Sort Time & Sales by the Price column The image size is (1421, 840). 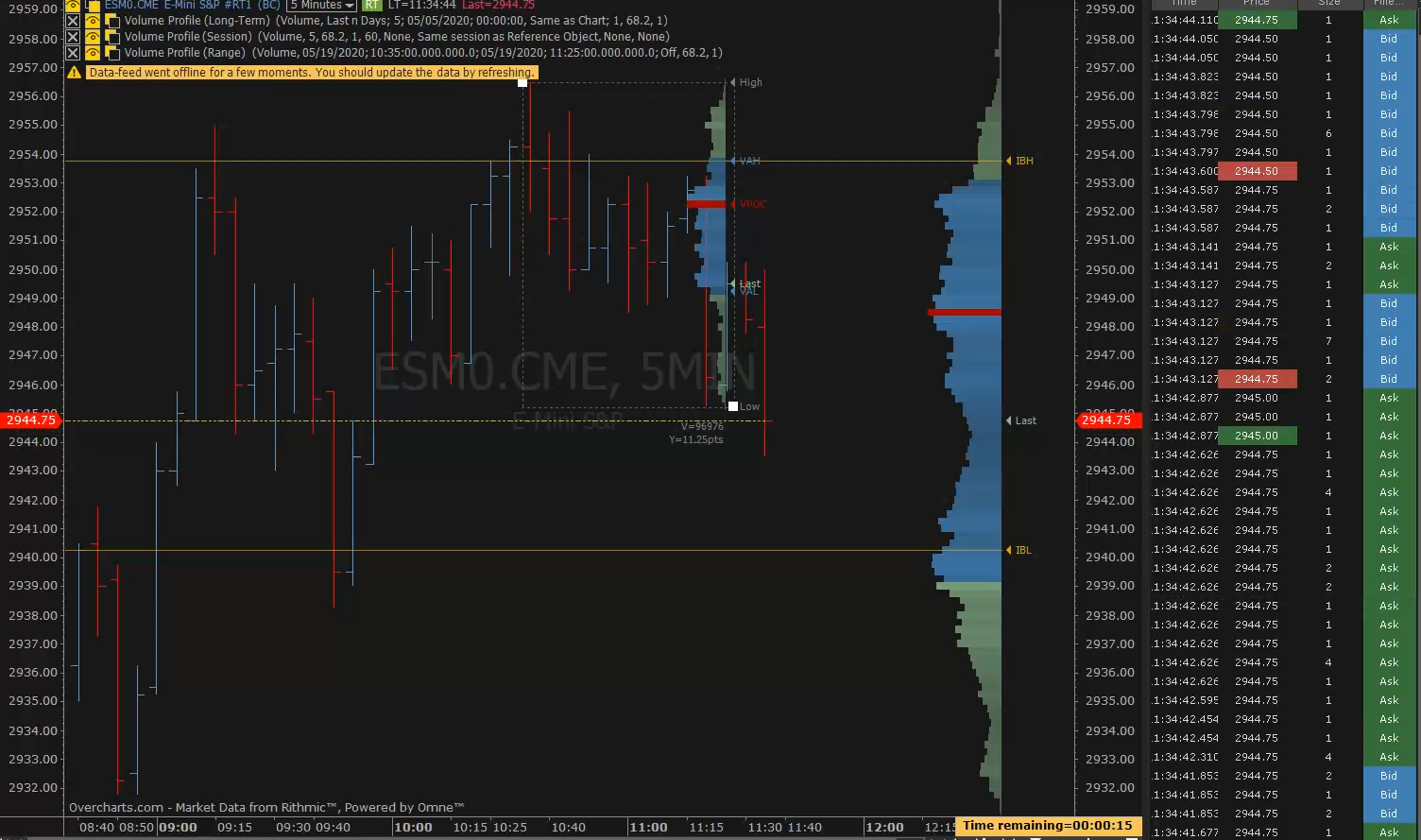tap(1257, 4)
